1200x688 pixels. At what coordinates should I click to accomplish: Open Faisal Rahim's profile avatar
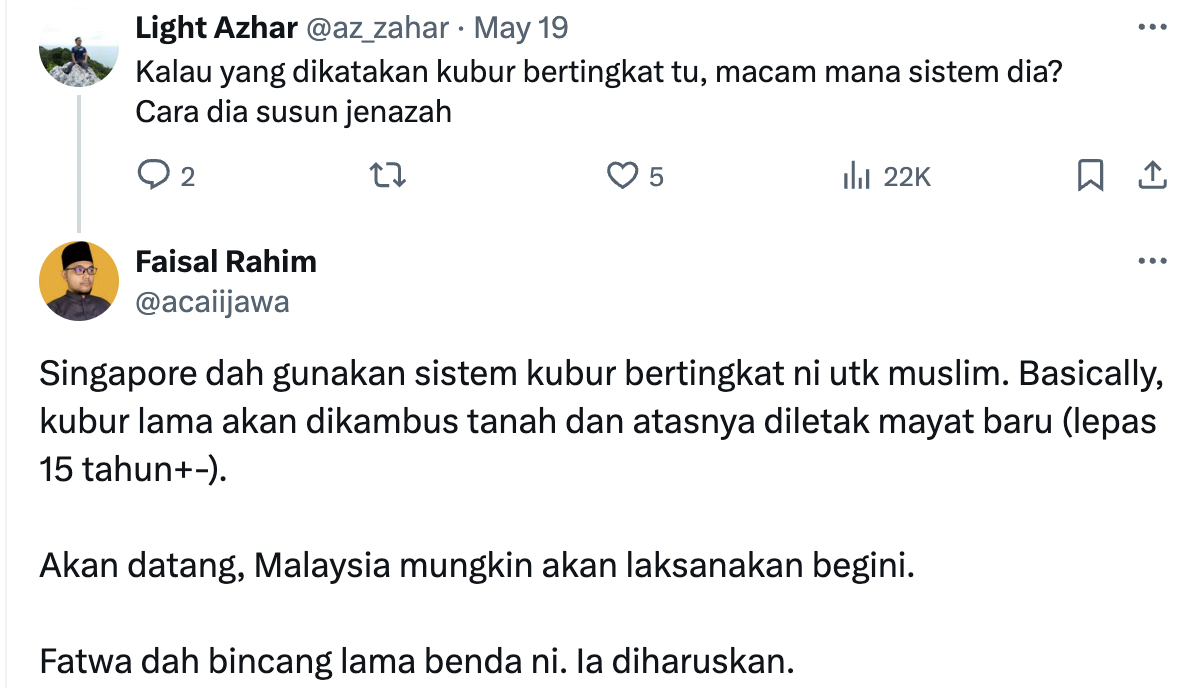pos(78,280)
